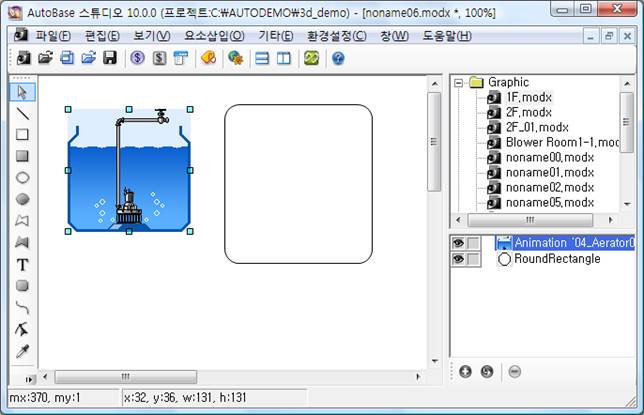Viewport: 644px width, 415px height.
Task: Select the hollow Ellipse tool
Action: pyautogui.click(x=23, y=178)
